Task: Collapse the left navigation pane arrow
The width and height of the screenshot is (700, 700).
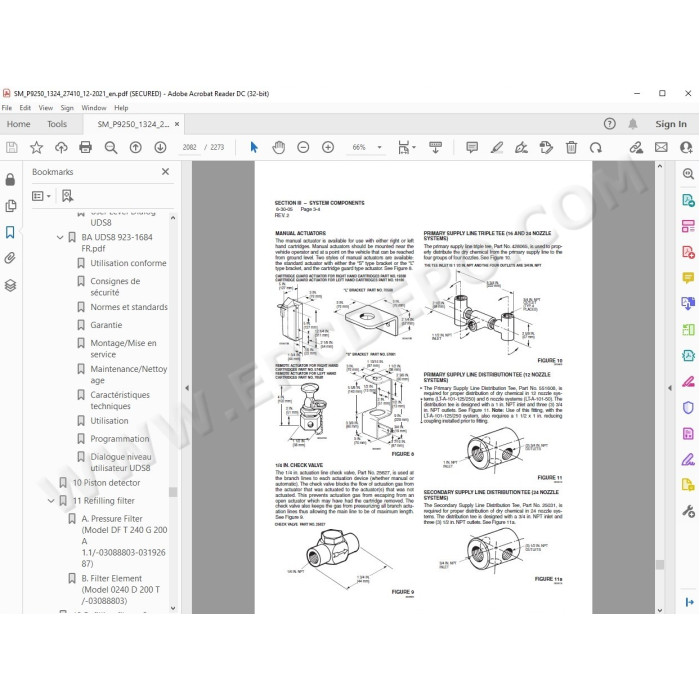Action: [x=187, y=388]
